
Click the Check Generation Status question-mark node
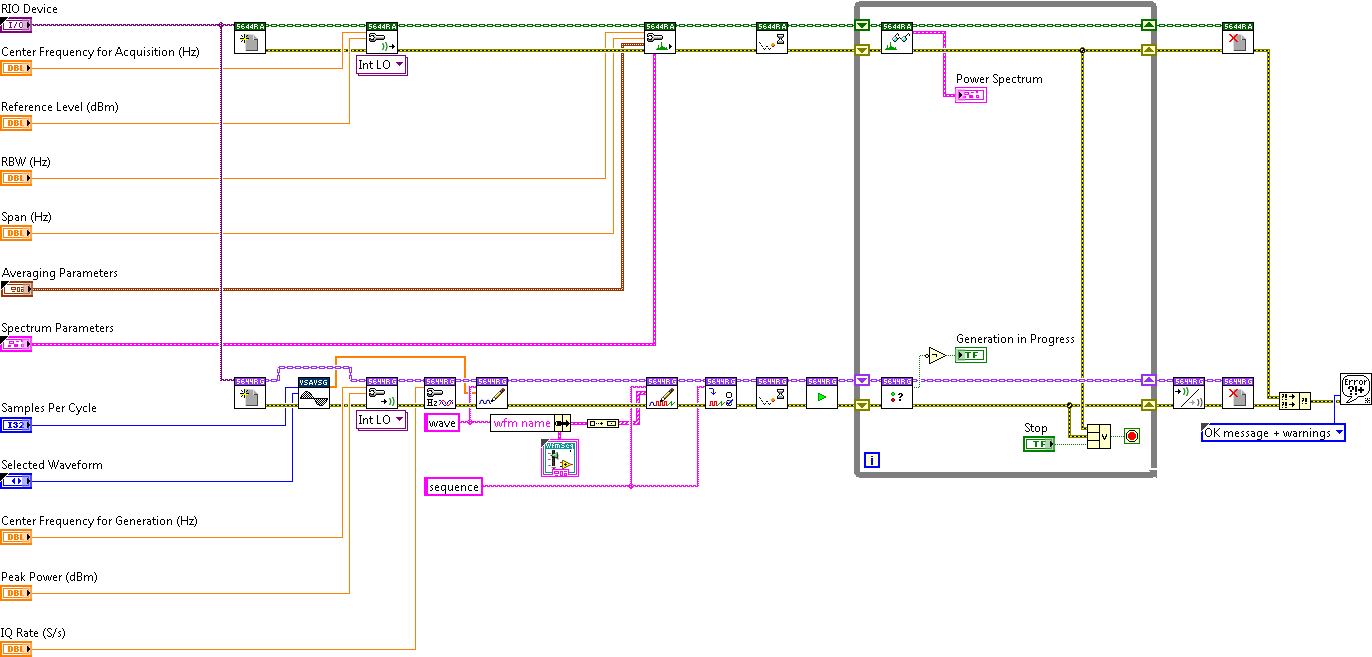896,394
